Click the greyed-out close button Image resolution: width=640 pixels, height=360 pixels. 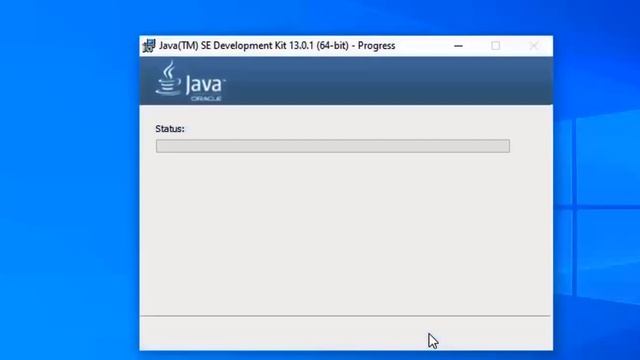point(533,46)
